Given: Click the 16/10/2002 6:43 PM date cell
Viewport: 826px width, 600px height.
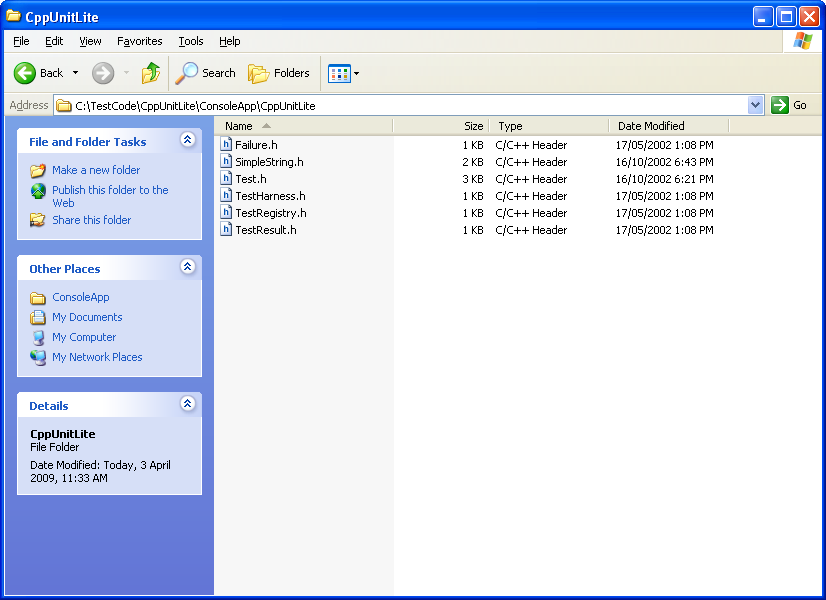Looking at the screenshot, I should 664,162.
